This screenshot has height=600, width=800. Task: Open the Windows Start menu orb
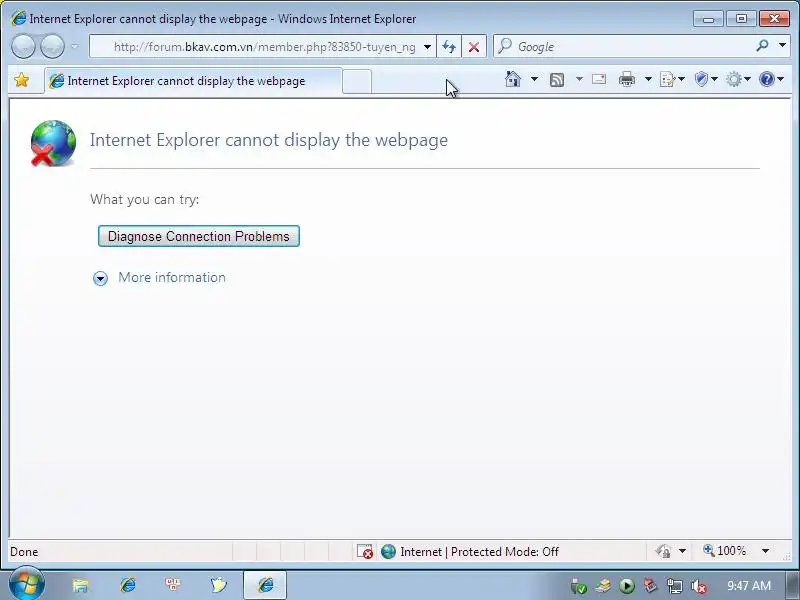pos(27,584)
